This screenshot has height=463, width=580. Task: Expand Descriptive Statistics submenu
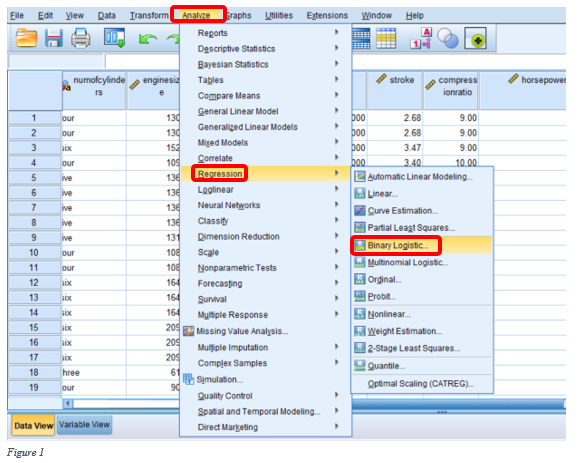pos(266,49)
